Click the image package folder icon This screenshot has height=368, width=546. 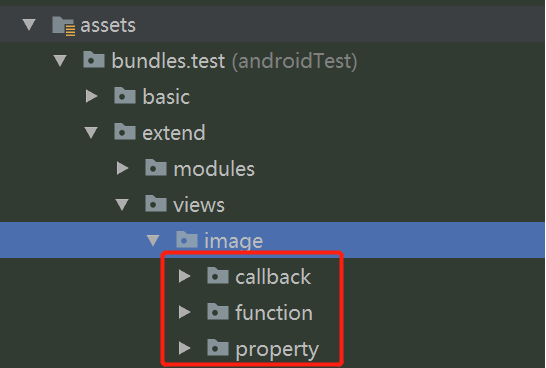(187, 240)
